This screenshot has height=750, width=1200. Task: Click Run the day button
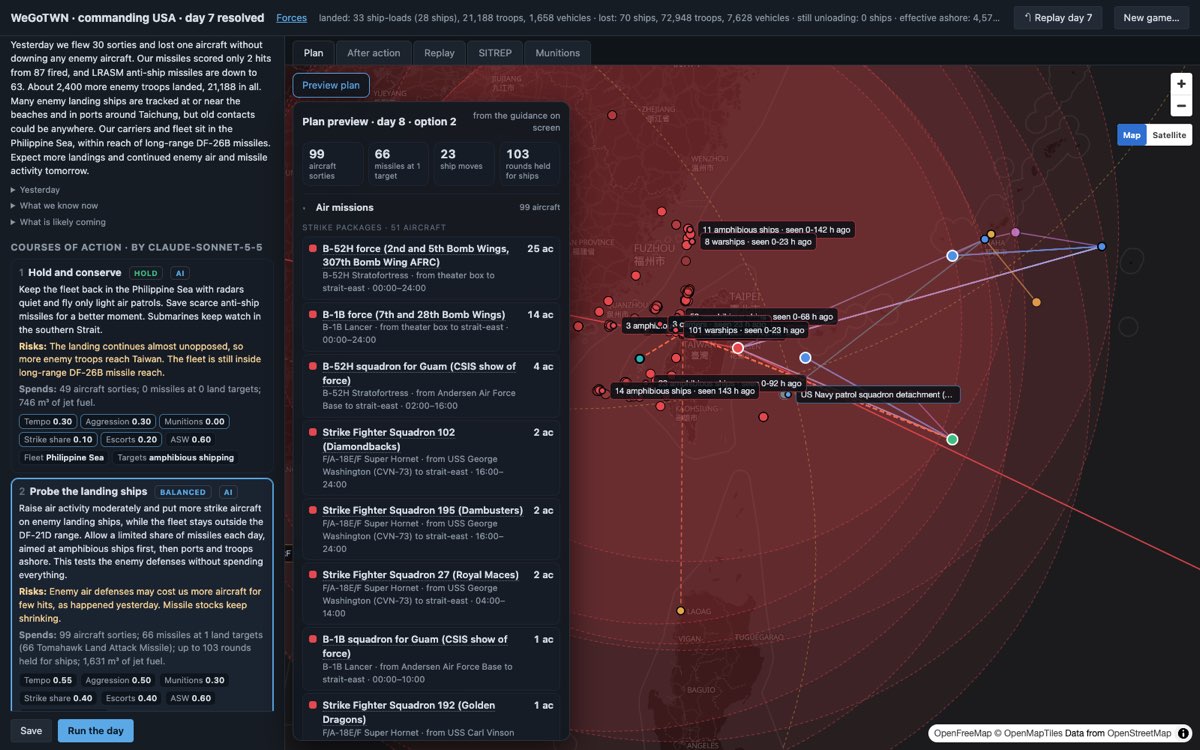pyautogui.click(x=96, y=730)
